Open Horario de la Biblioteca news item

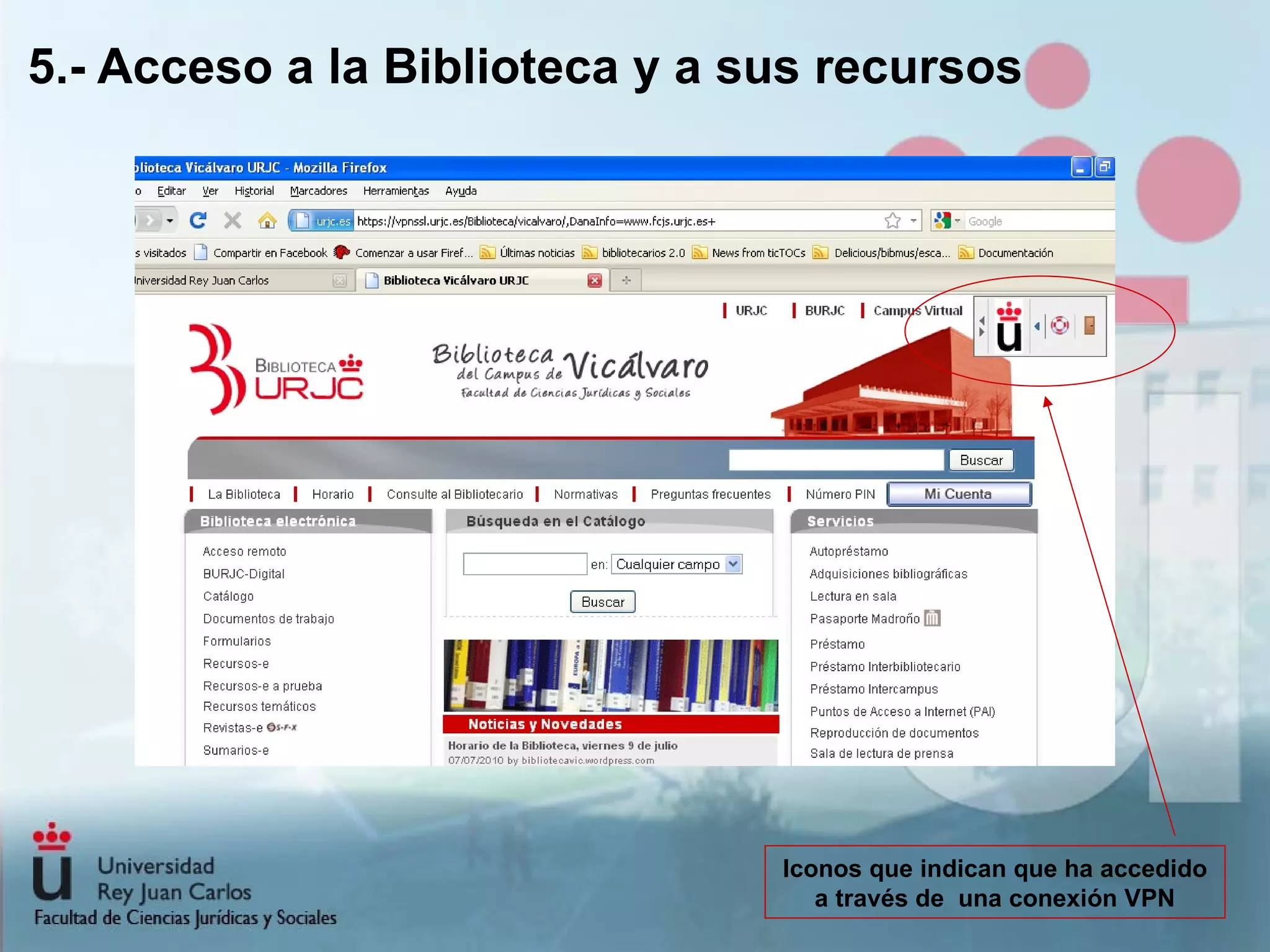pyautogui.click(x=562, y=746)
